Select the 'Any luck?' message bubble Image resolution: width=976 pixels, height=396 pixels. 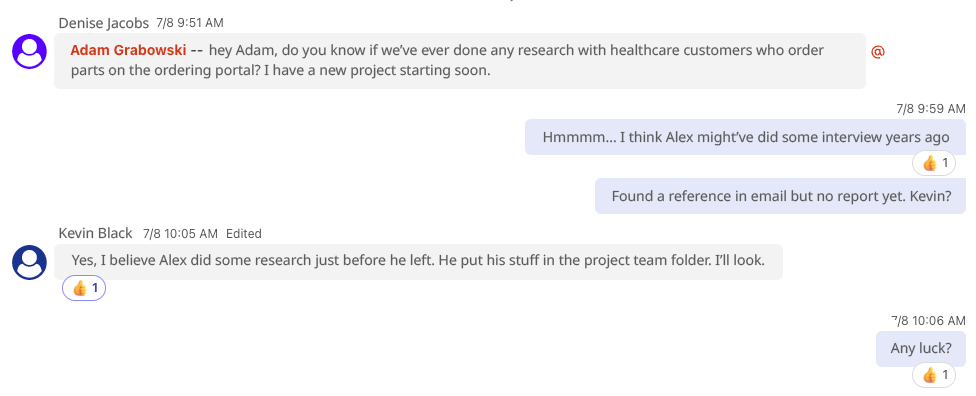click(921, 348)
